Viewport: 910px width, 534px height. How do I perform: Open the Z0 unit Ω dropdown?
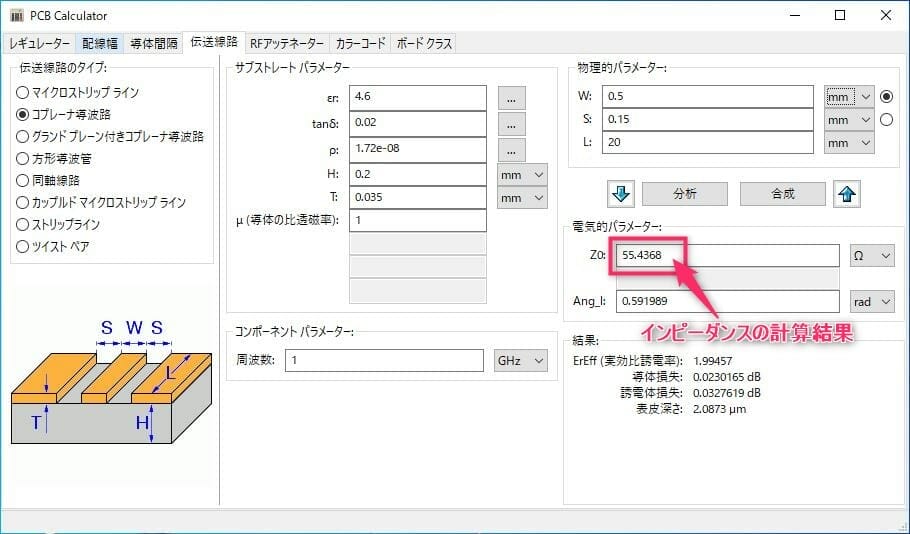coord(872,255)
